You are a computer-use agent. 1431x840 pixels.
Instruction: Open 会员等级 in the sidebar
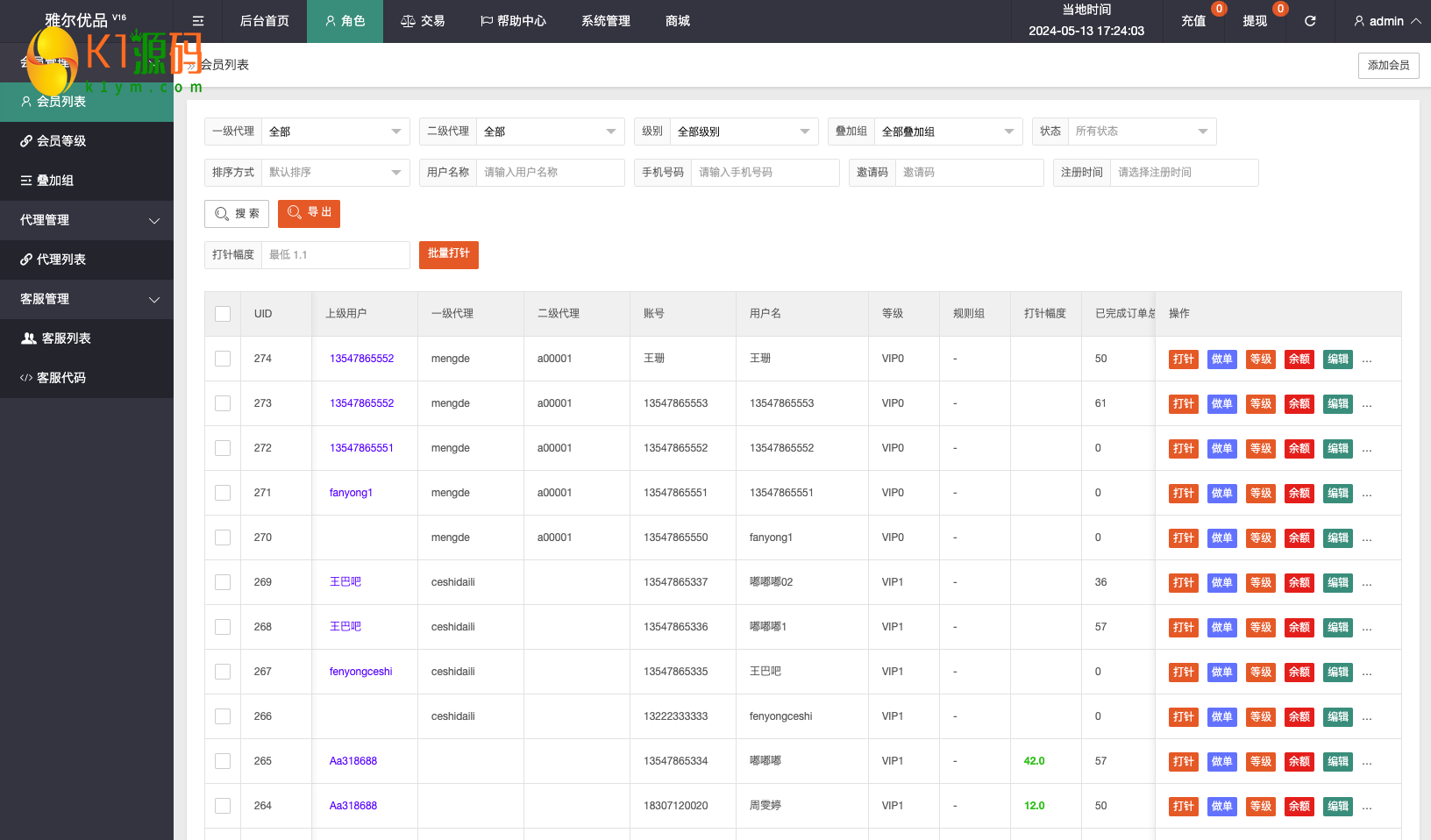coord(61,141)
